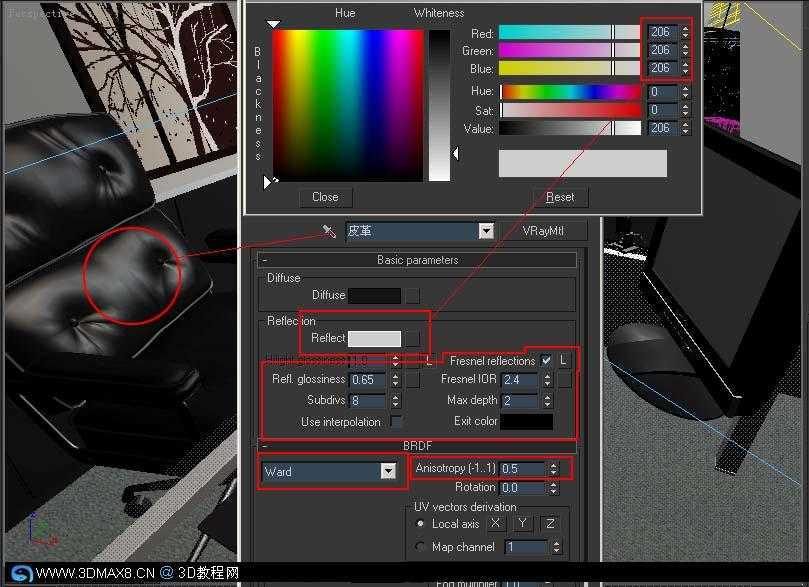Choose the Z local axis button
Viewport: 809px width, 587px height.
(x=550, y=524)
